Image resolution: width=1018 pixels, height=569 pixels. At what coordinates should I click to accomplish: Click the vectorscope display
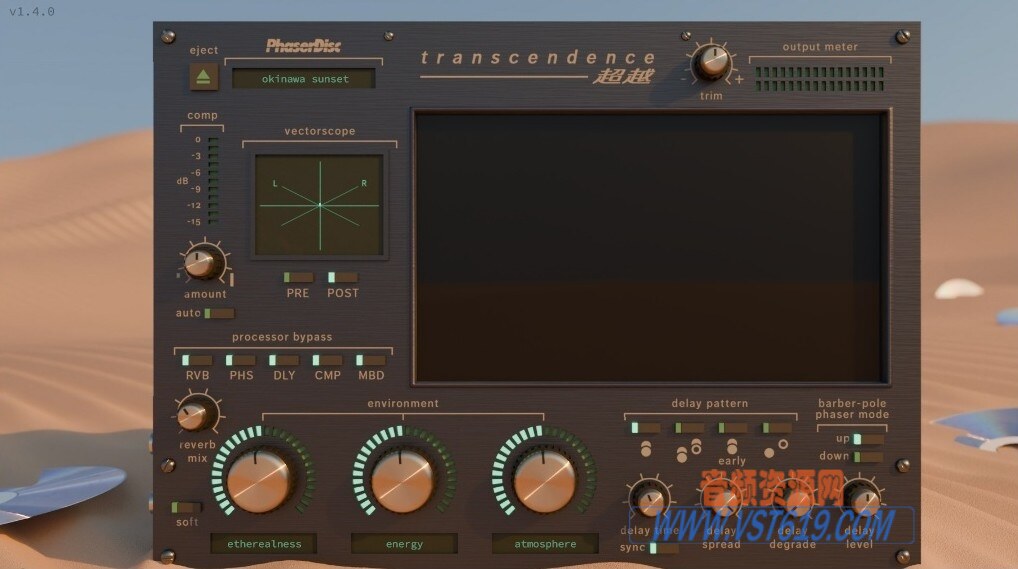(319, 205)
